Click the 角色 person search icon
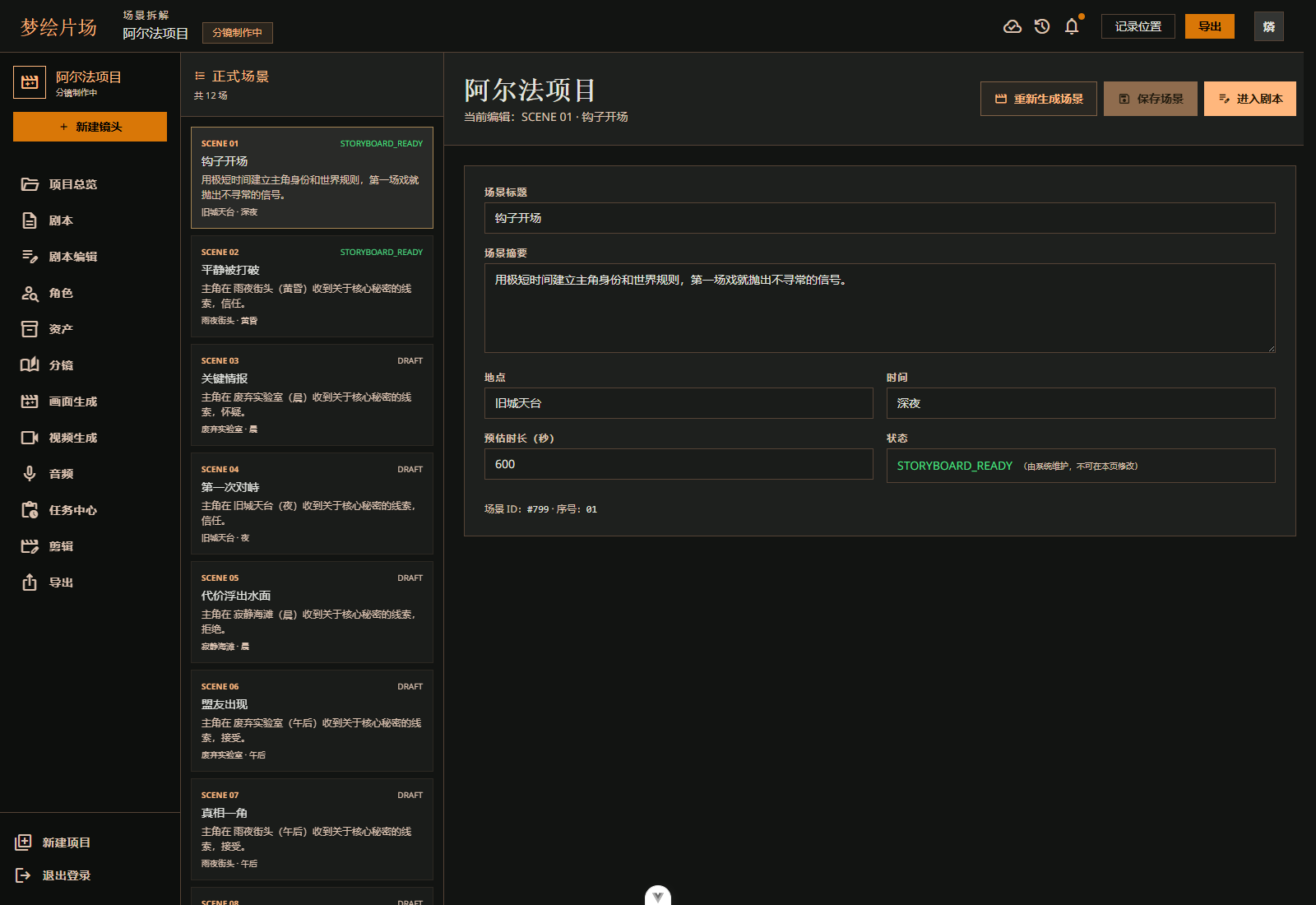Image resolution: width=1316 pixels, height=905 pixels. click(x=30, y=293)
